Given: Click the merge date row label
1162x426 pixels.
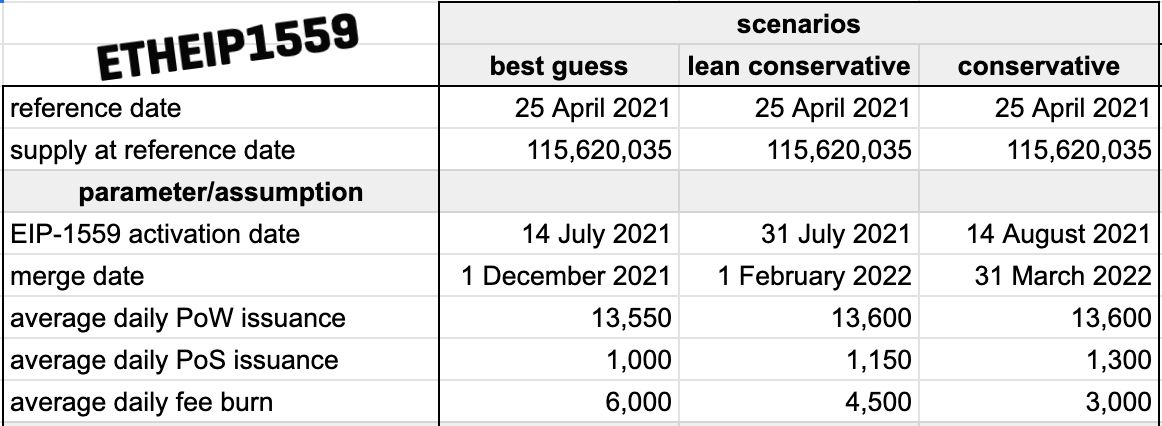Looking at the screenshot, I should [x=77, y=276].
